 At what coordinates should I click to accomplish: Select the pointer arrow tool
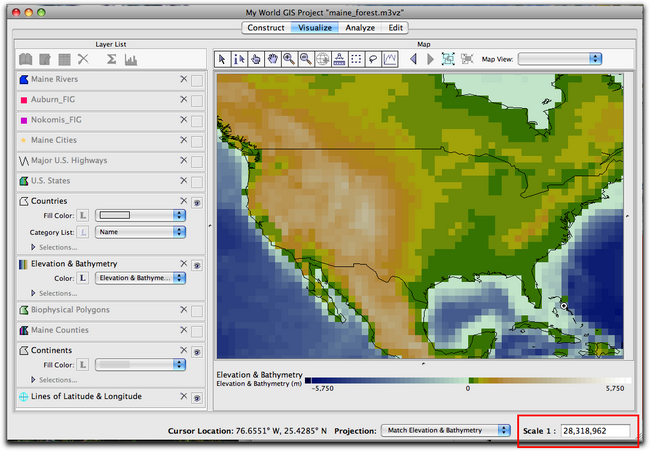pos(224,59)
